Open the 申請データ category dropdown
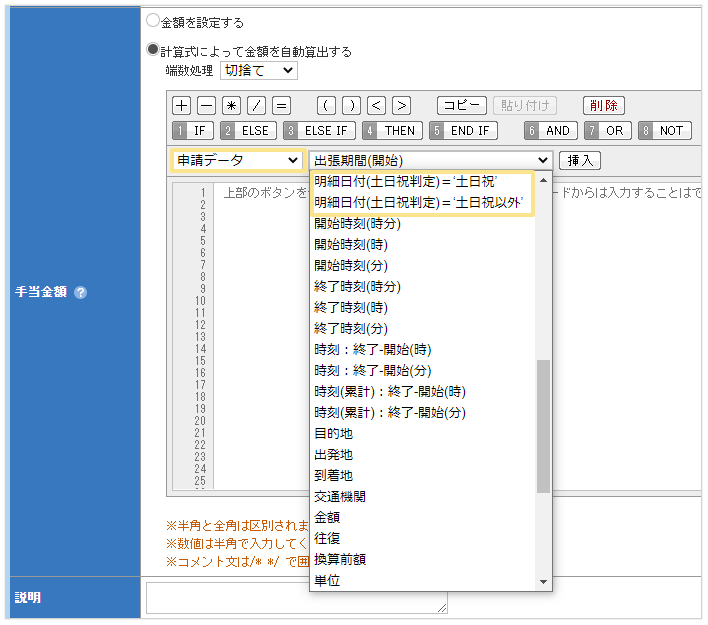The image size is (708, 625). [x=237, y=160]
